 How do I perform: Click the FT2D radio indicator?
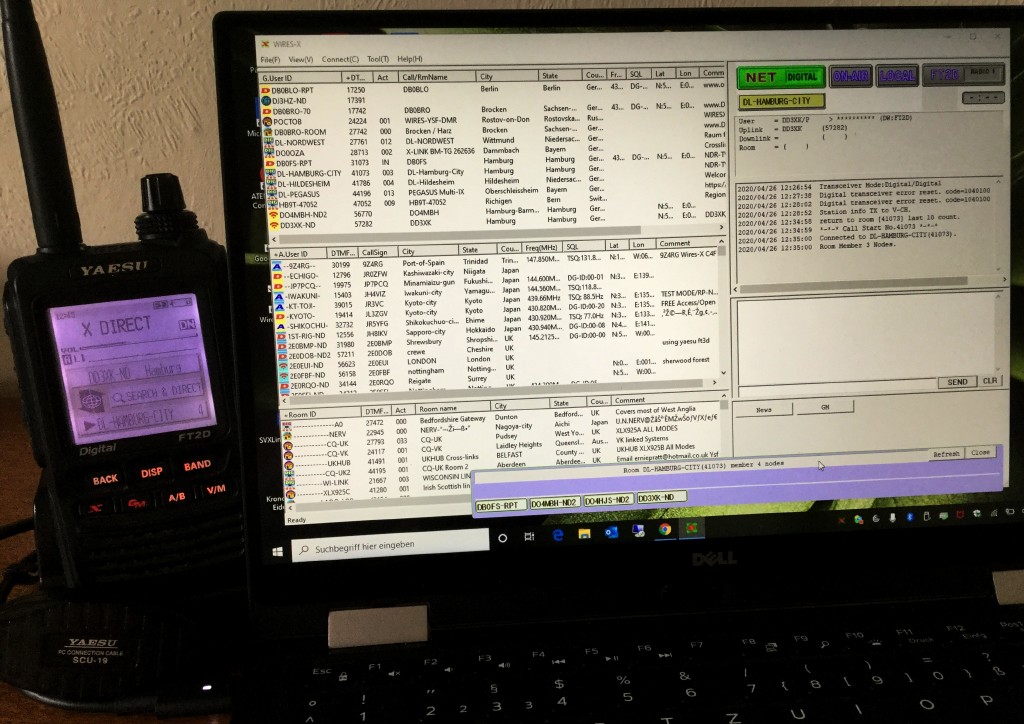pyautogui.click(x=963, y=74)
